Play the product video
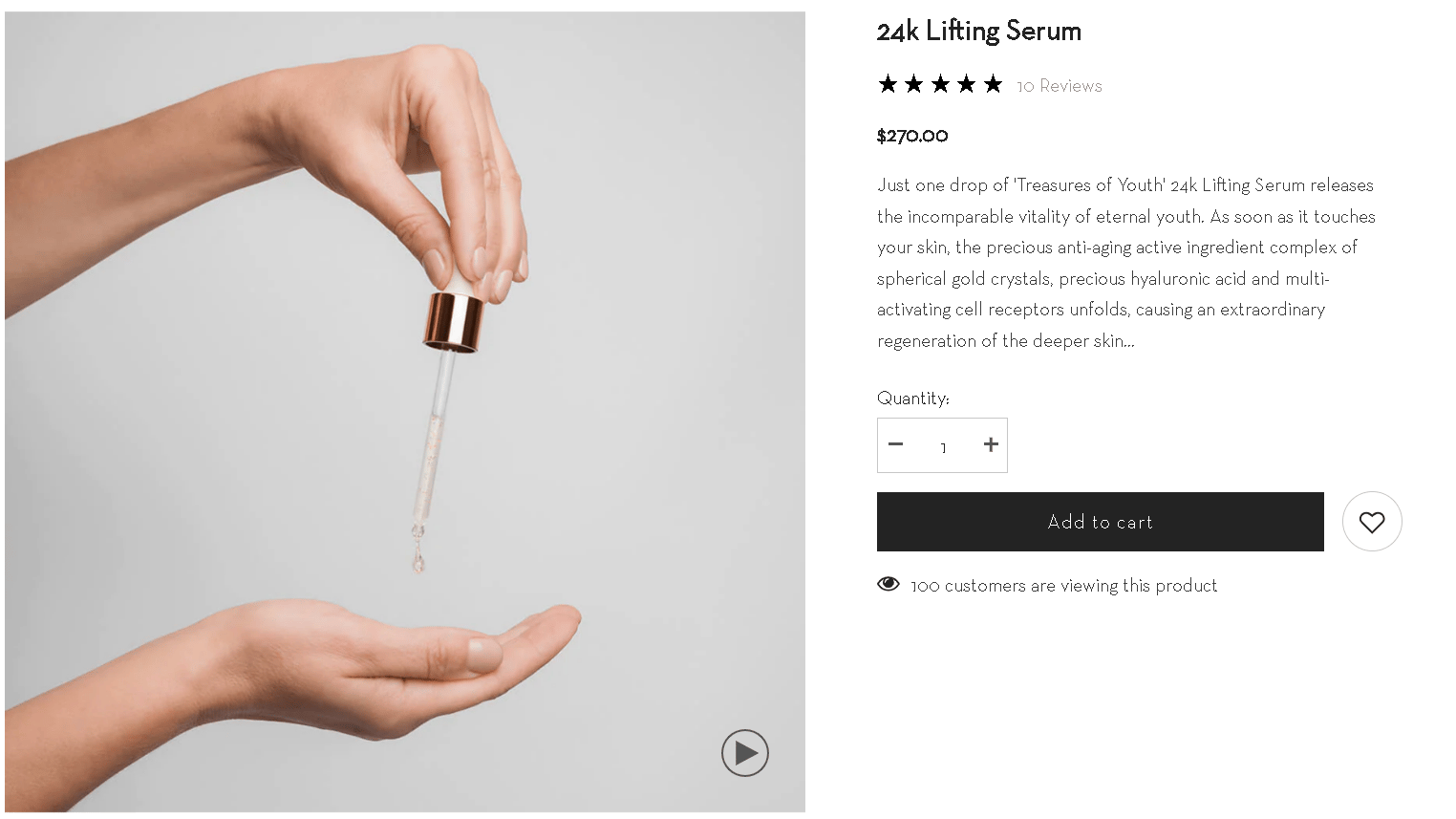This screenshot has height=819, width=1456. pyautogui.click(x=745, y=753)
